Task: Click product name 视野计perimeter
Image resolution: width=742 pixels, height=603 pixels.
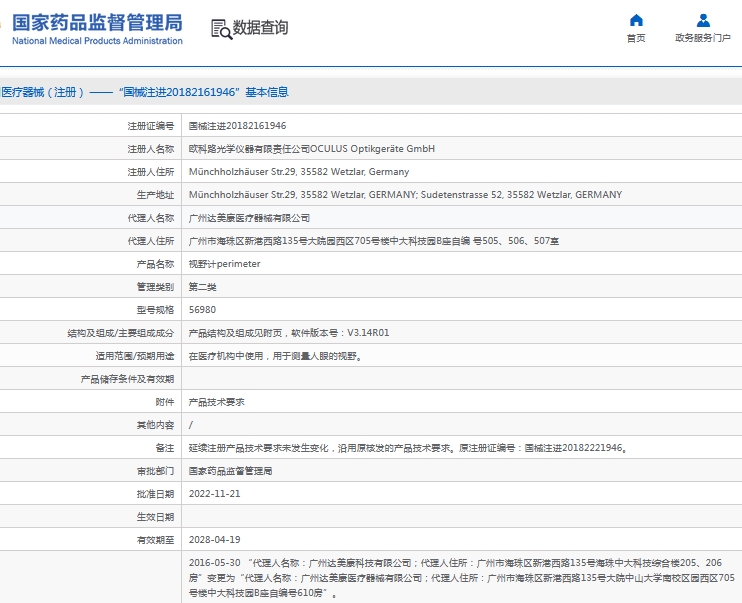Action: (x=224, y=264)
